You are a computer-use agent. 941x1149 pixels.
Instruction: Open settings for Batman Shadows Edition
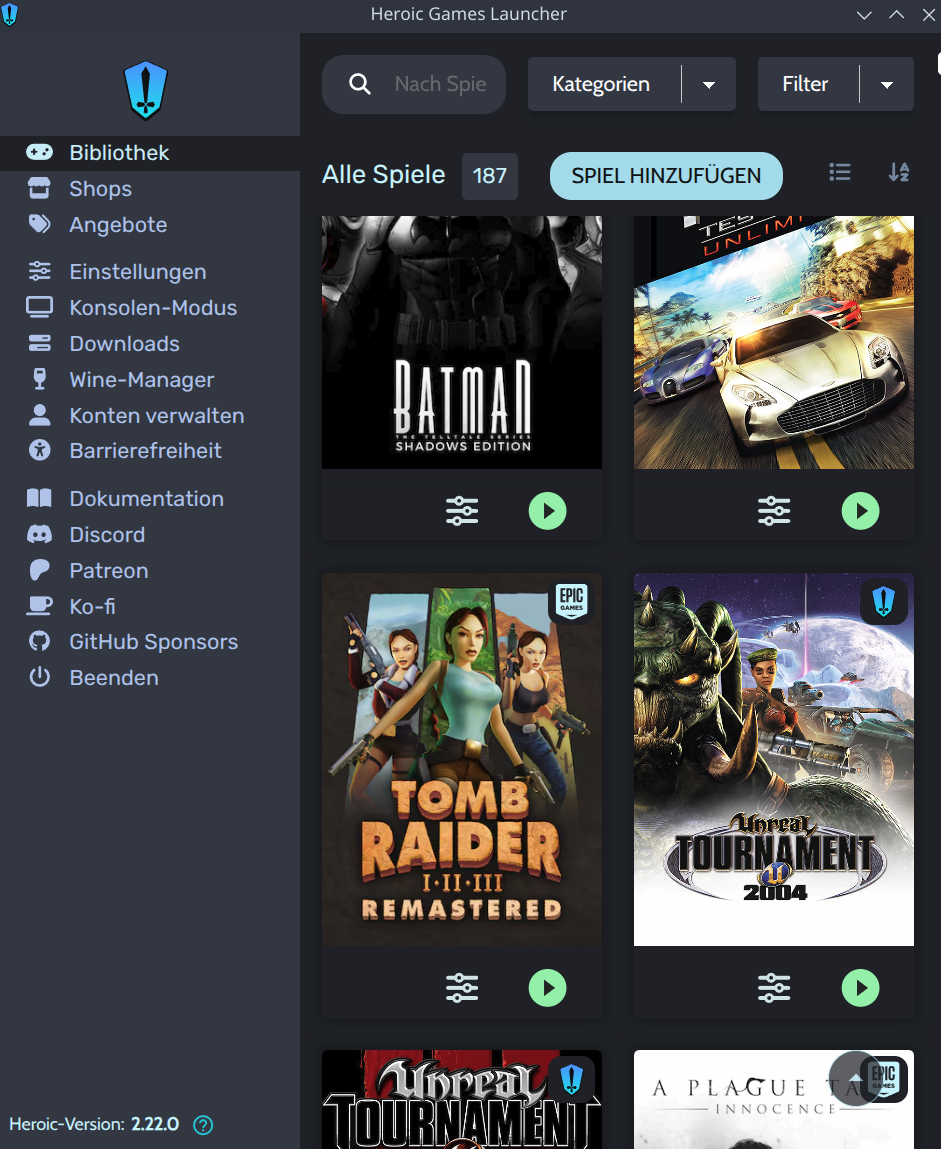tap(462, 511)
